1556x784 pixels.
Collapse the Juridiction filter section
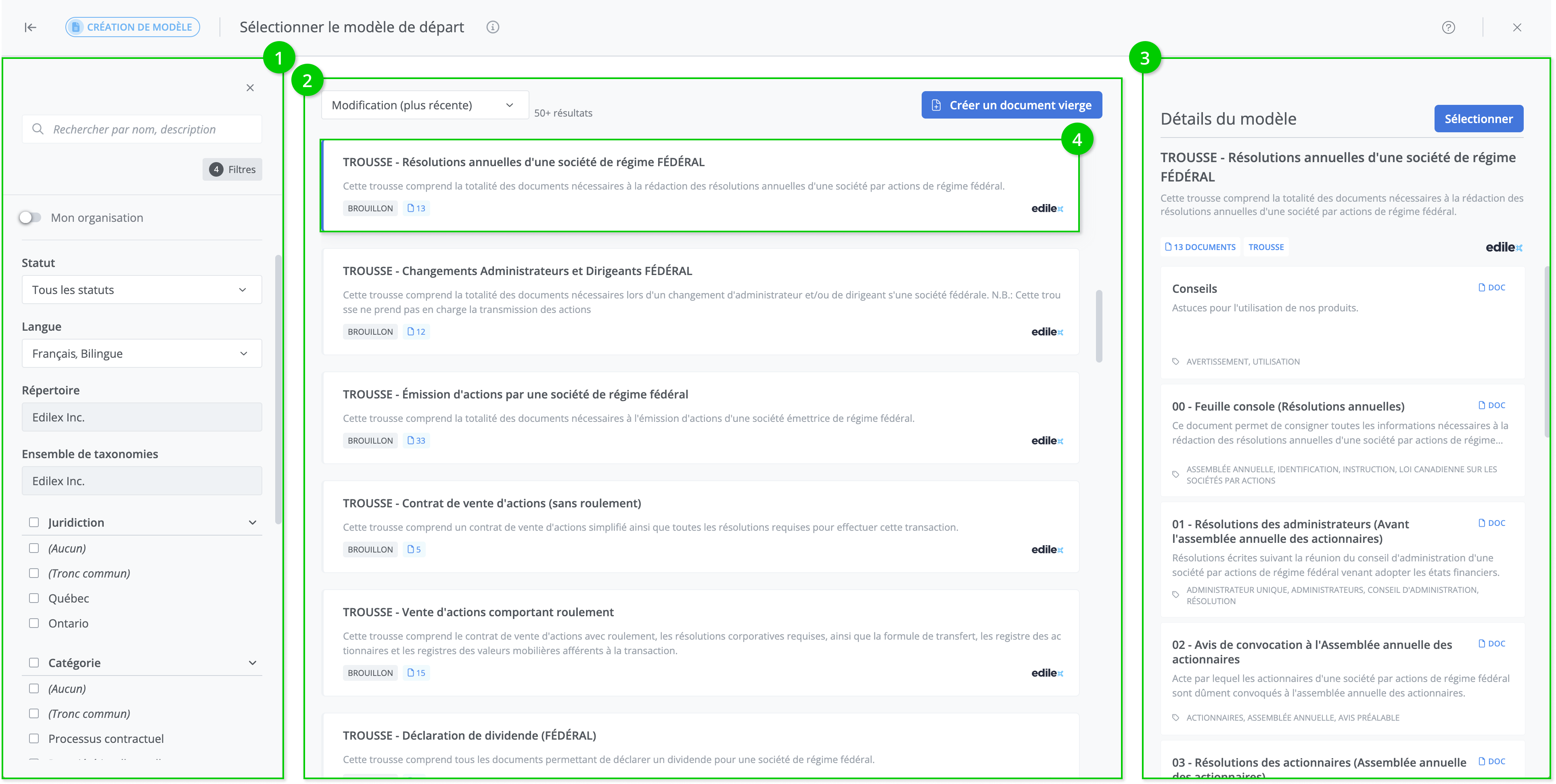[253, 523]
